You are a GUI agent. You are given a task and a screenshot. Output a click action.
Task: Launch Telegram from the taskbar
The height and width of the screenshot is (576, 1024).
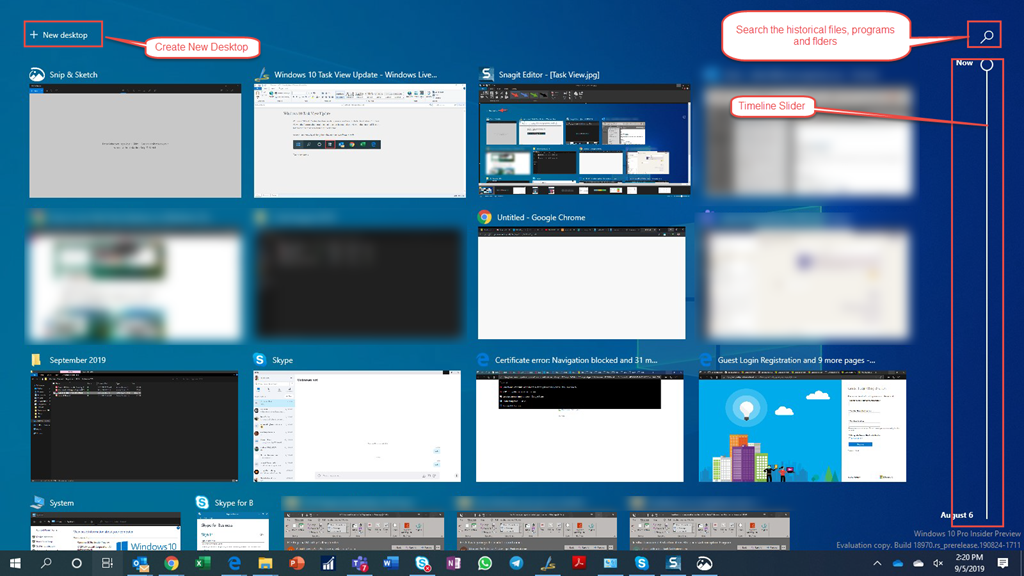(515, 562)
